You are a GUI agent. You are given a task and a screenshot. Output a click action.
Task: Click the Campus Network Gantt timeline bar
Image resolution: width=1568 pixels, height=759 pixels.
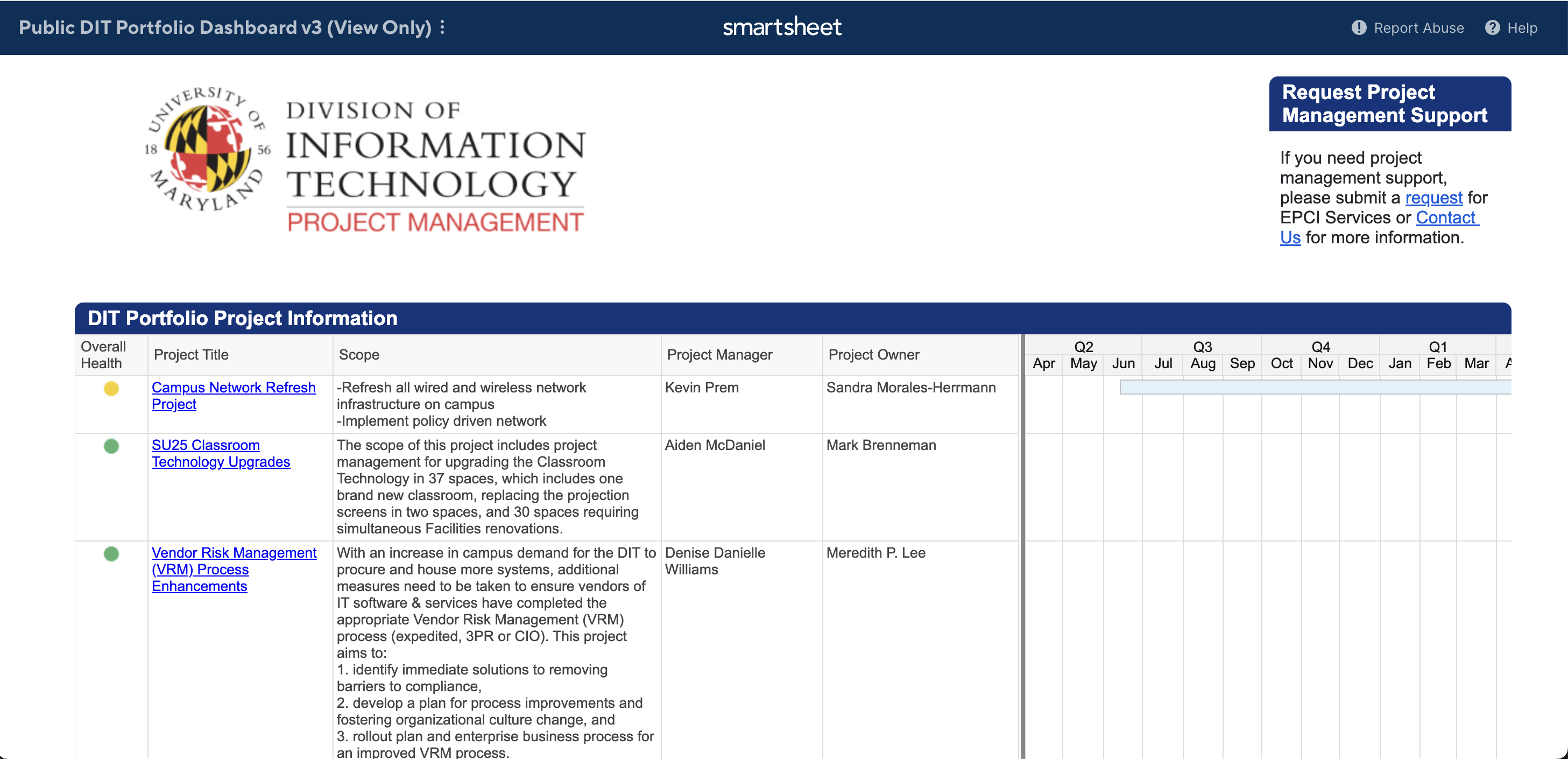point(1315,387)
